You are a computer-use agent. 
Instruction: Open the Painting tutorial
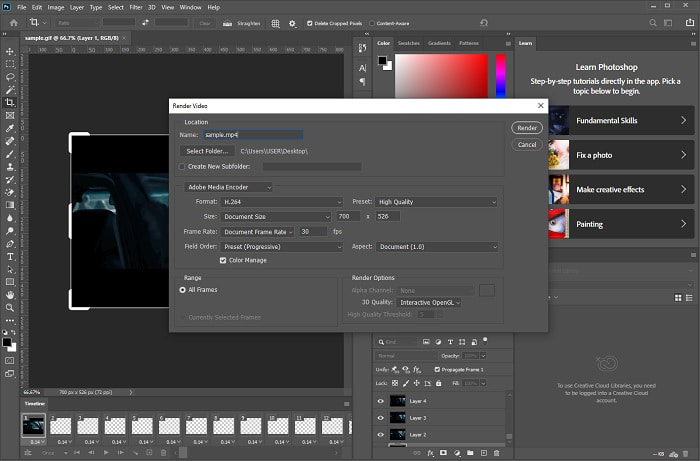(x=621, y=224)
